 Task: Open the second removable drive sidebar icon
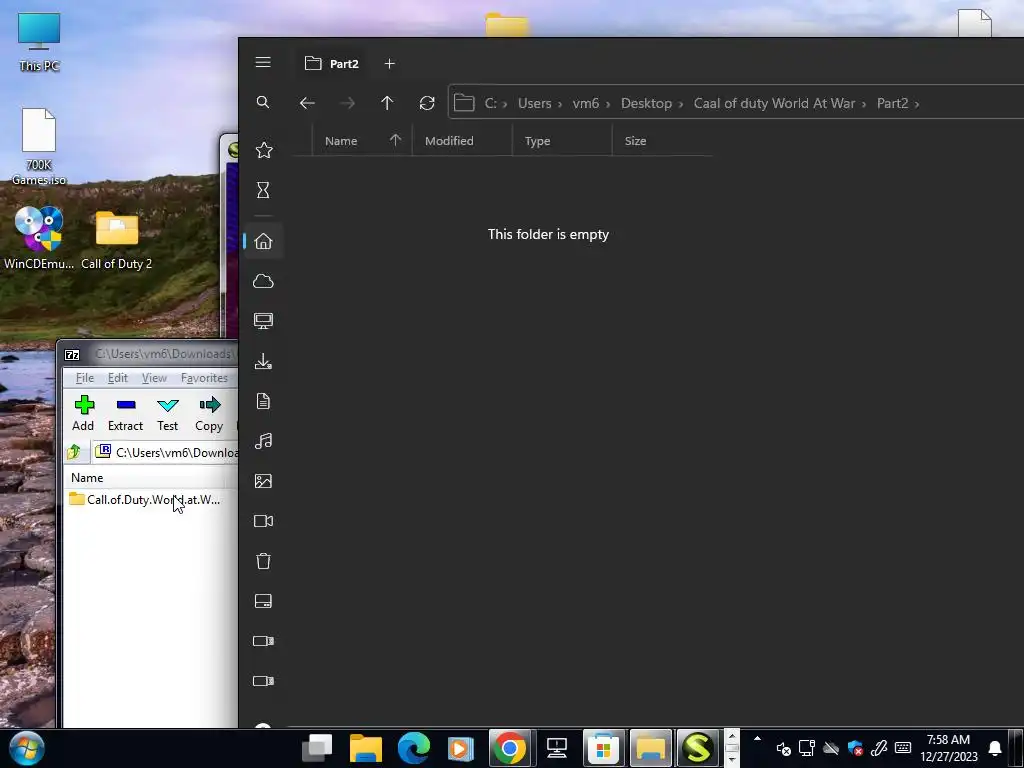[263, 680]
